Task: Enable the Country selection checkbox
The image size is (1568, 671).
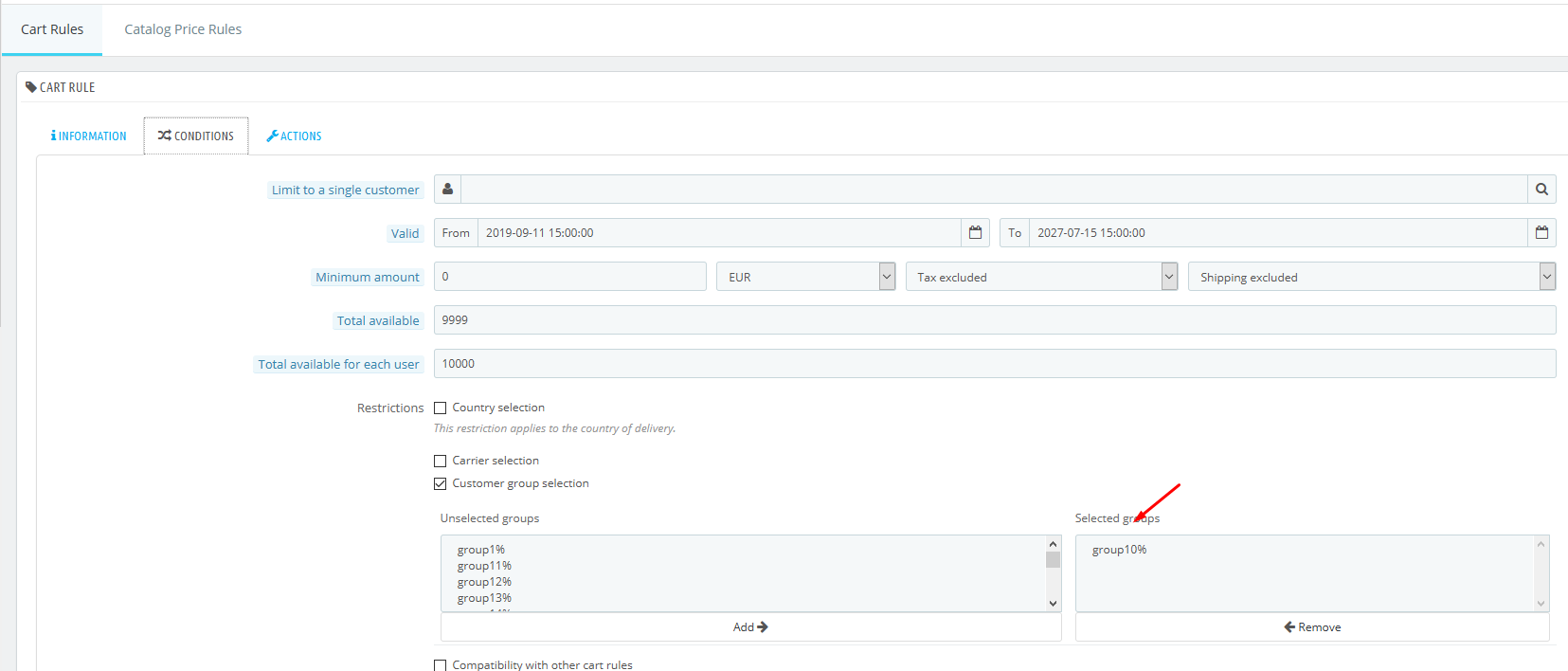Action: tap(440, 408)
